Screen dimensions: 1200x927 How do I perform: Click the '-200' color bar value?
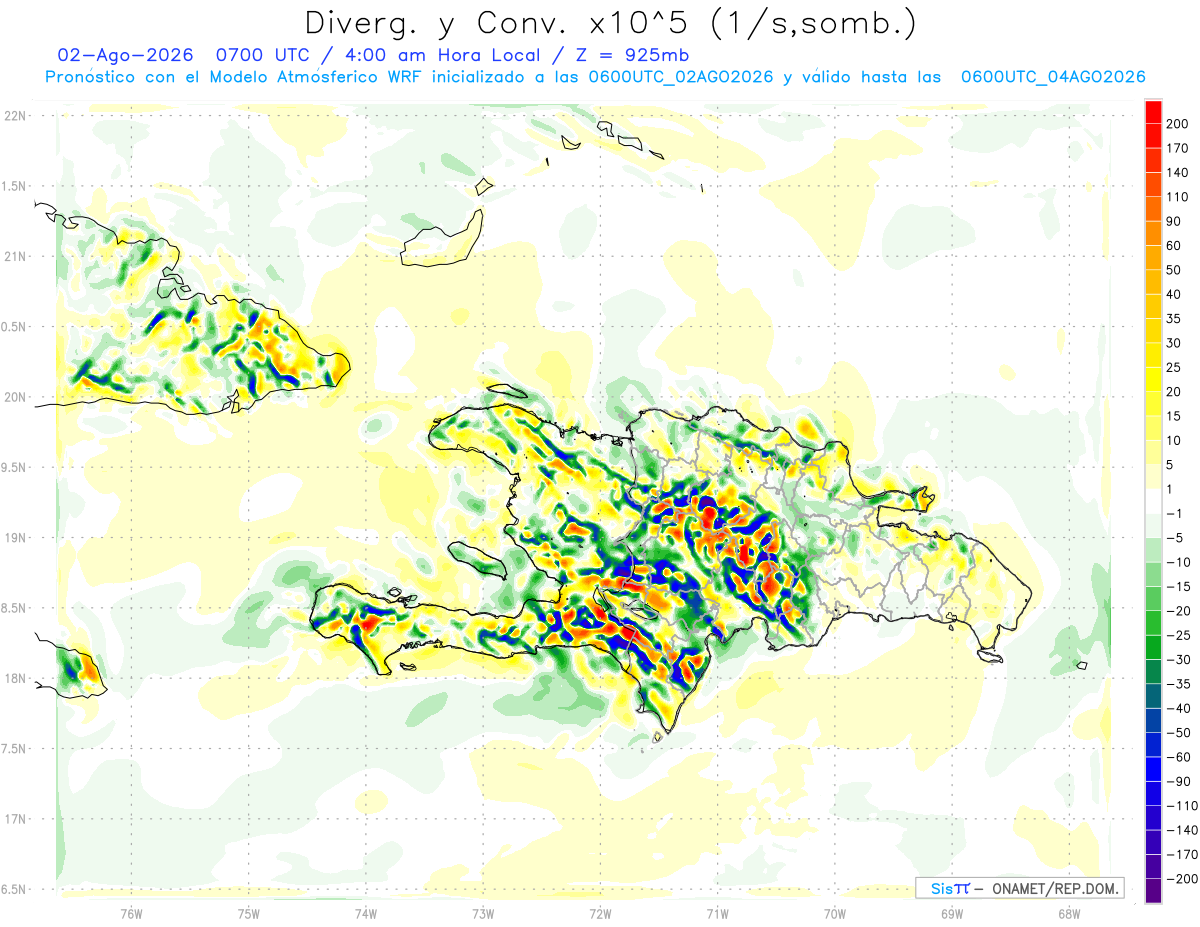point(1181,878)
